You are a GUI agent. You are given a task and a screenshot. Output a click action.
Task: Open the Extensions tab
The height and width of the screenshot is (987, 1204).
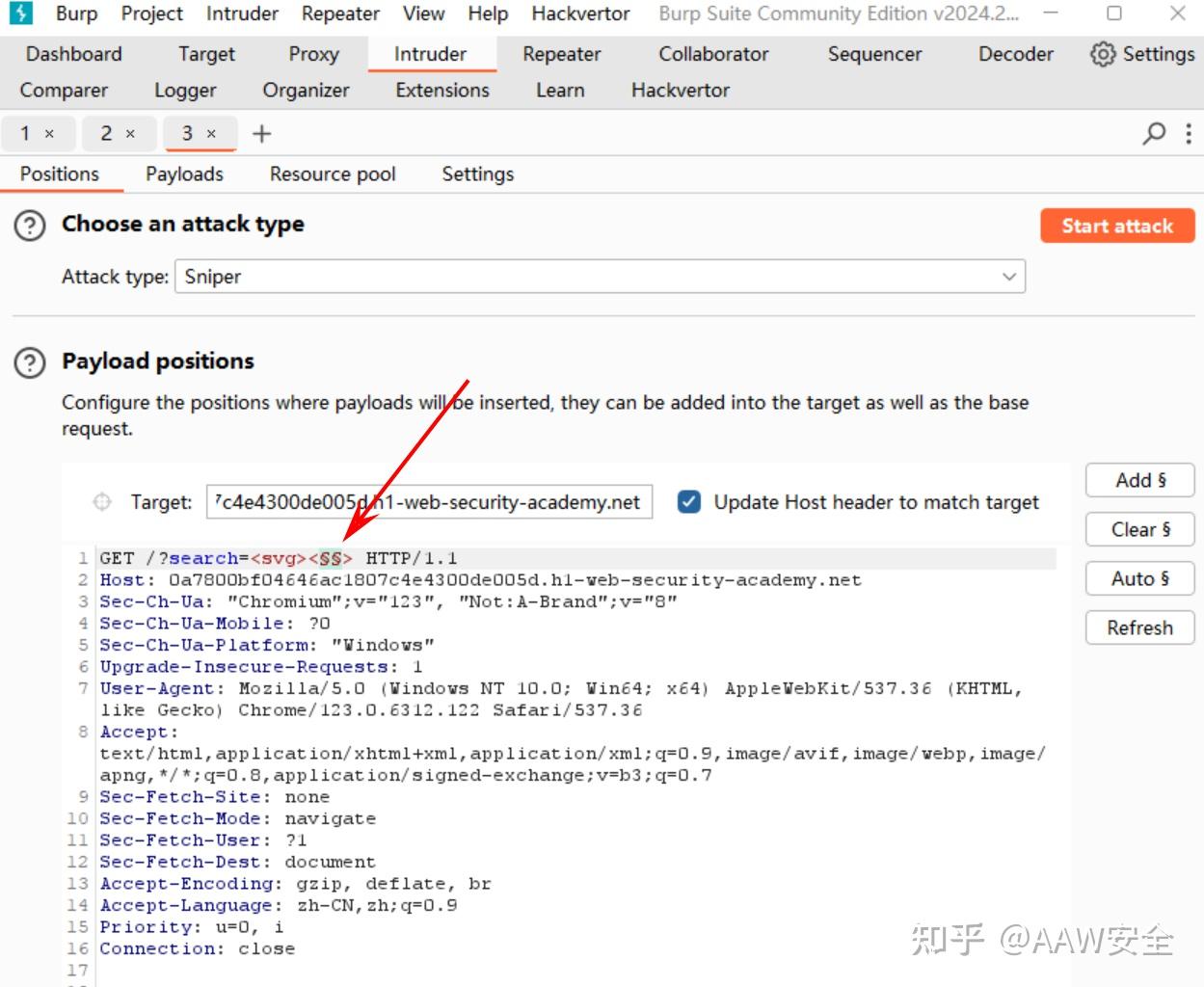442,91
